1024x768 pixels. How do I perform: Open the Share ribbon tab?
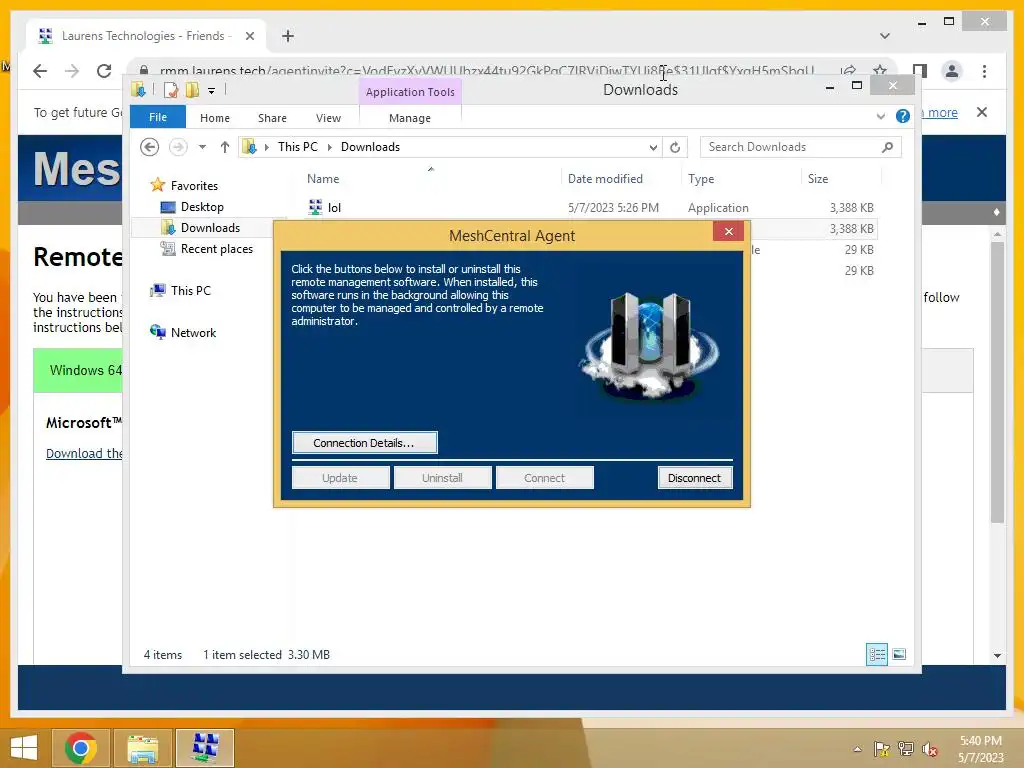(x=272, y=118)
